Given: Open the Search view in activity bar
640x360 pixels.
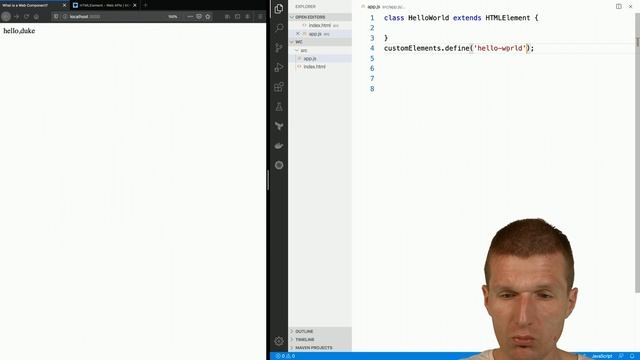Looking at the screenshot, I should pos(279,28).
